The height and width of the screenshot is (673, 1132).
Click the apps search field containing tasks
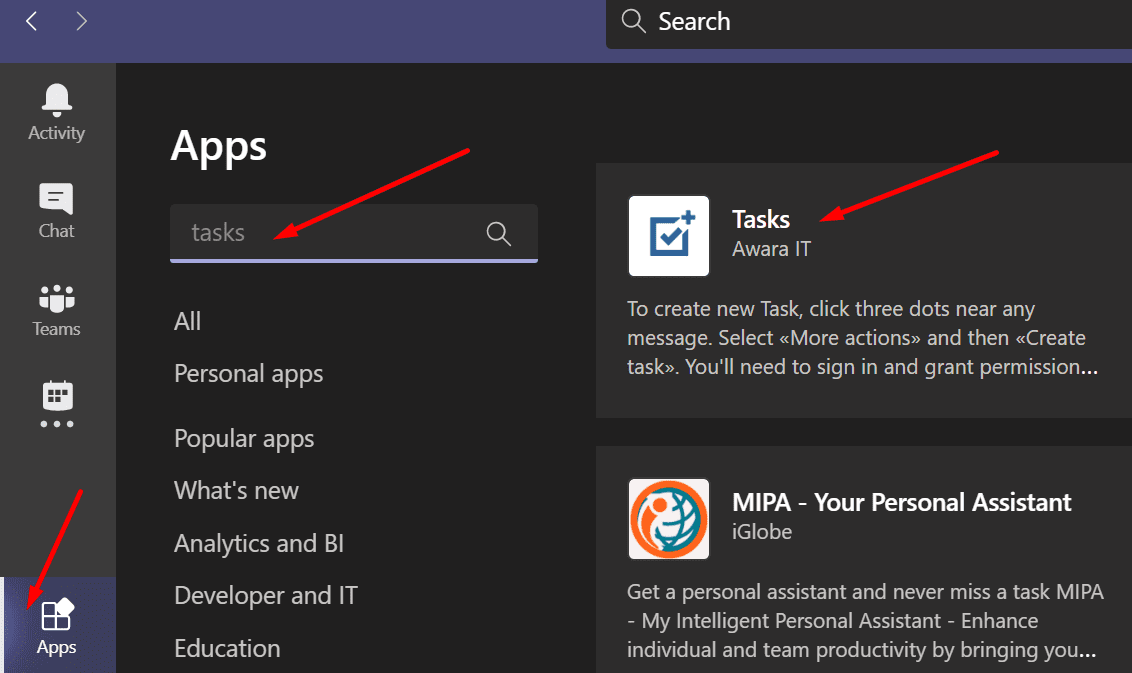(x=354, y=233)
